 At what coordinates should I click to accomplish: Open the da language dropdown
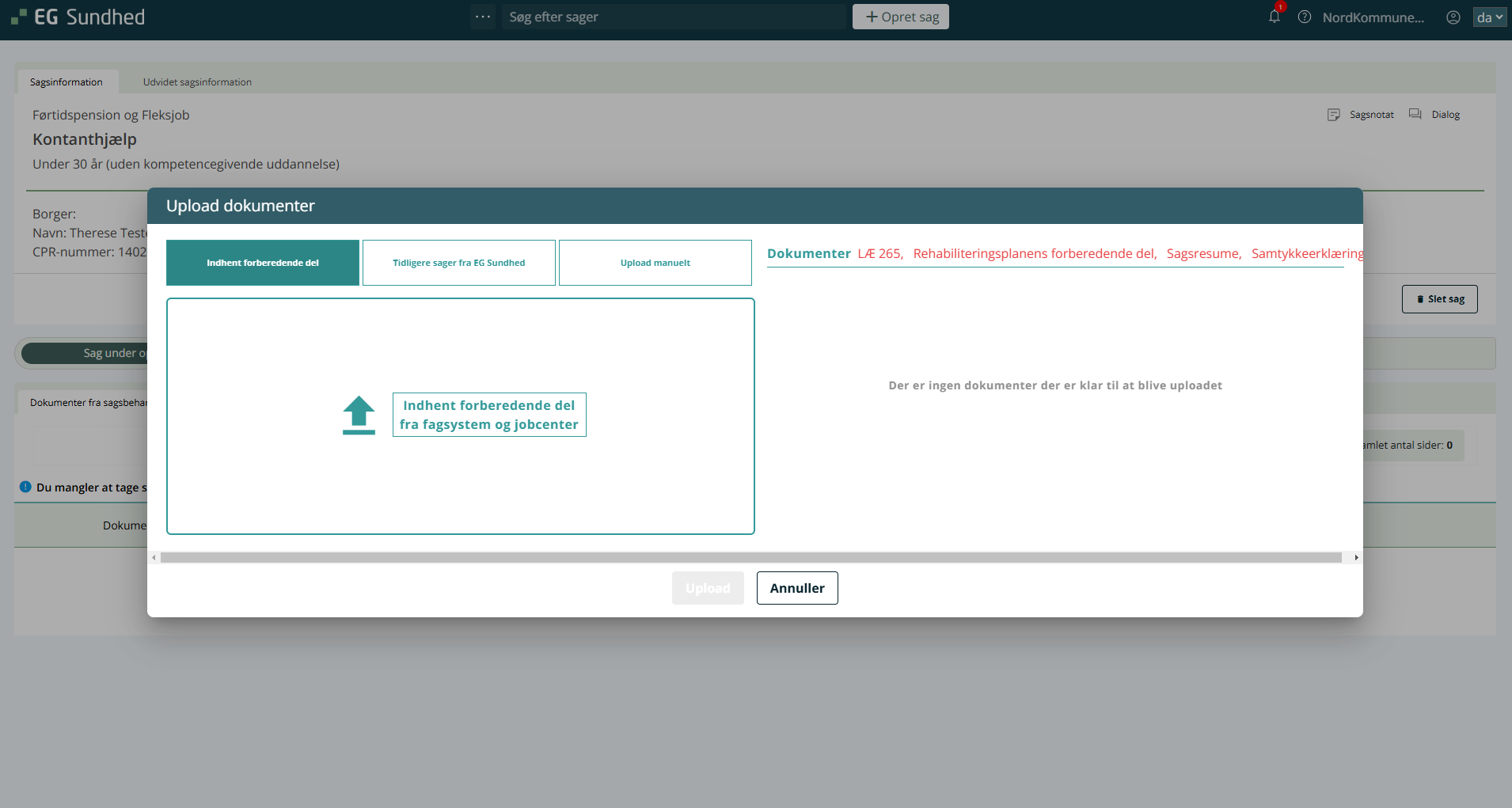[1488, 17]
